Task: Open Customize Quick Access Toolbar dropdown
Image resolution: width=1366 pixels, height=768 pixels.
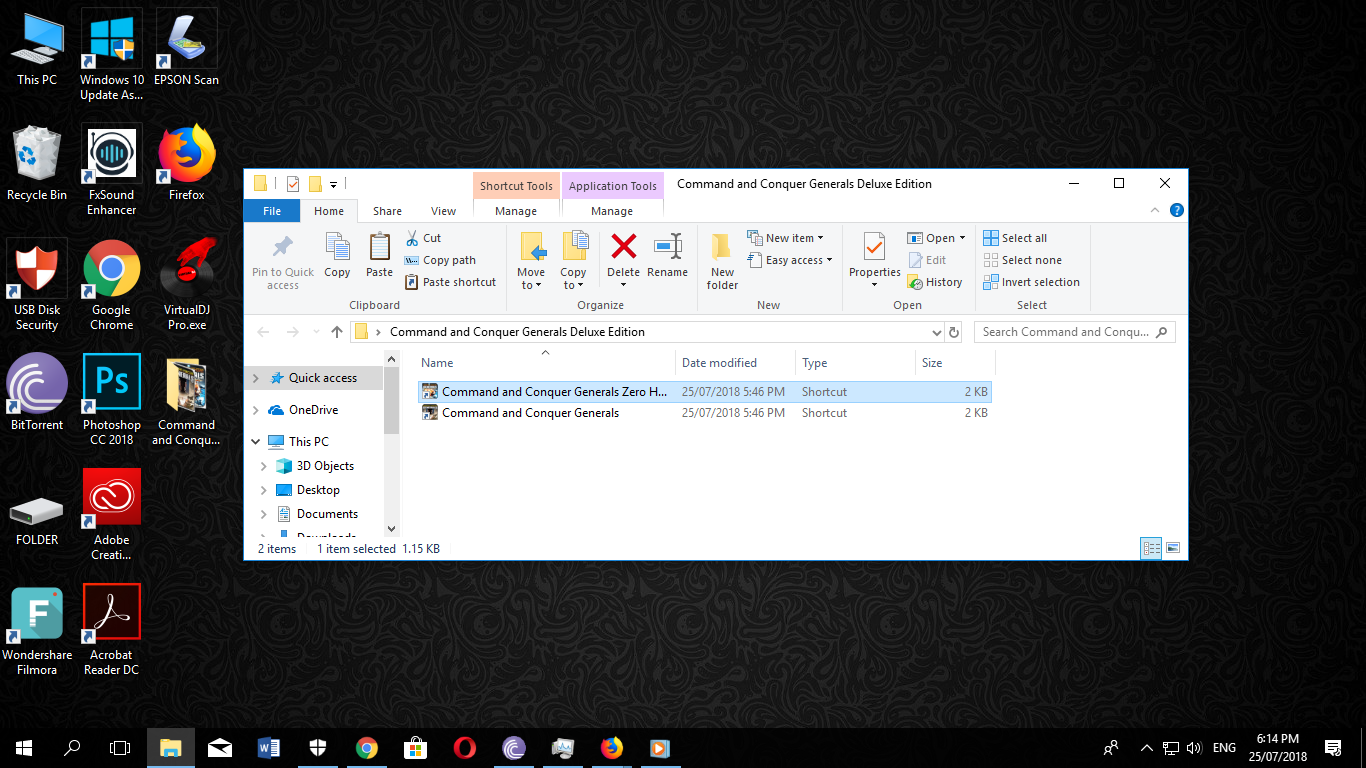Action: coord(333,184)
